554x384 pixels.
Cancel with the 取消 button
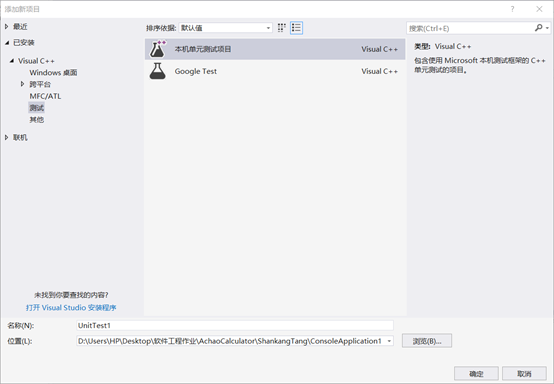point(524,373)
